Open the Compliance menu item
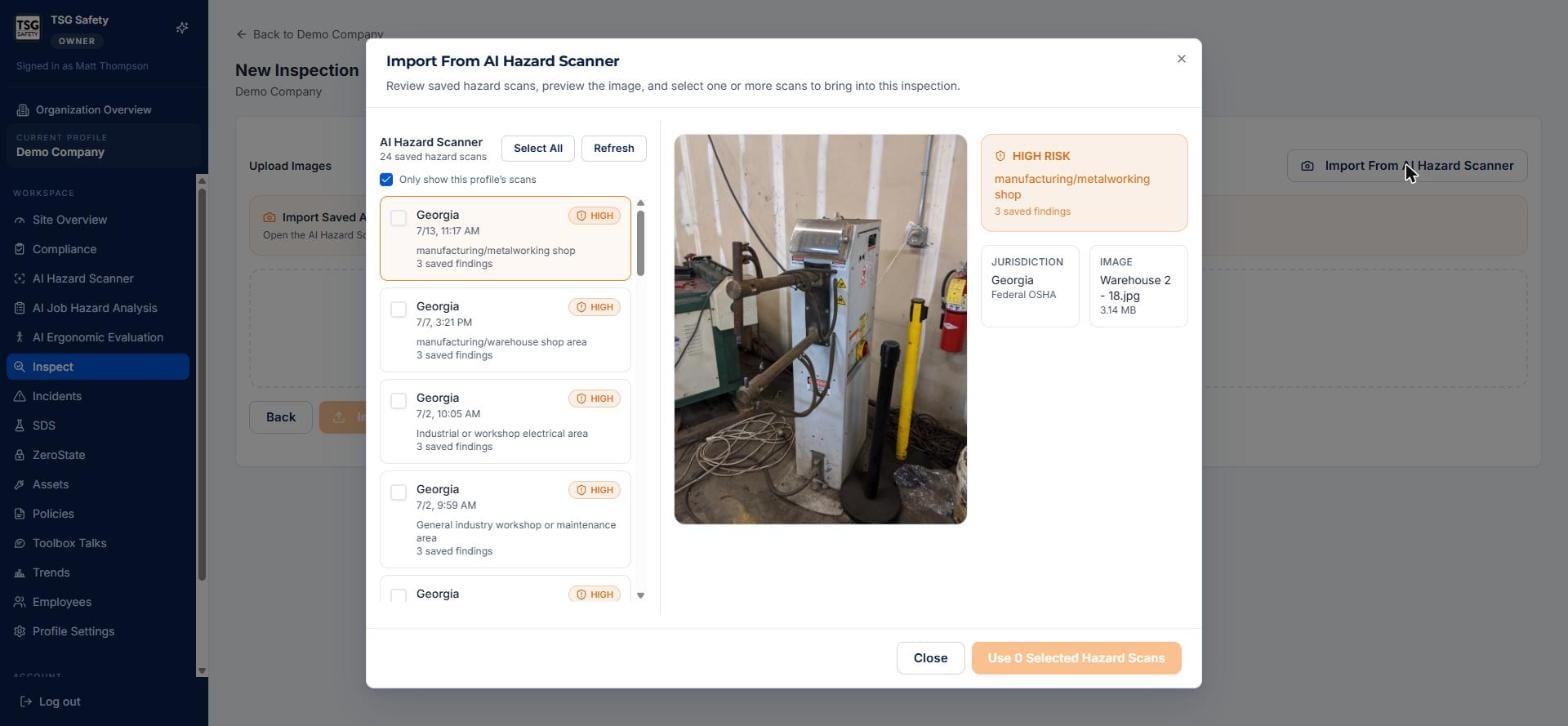This screenshot has width=1568, height=726. pyautogui.click(x=98, y=249)
